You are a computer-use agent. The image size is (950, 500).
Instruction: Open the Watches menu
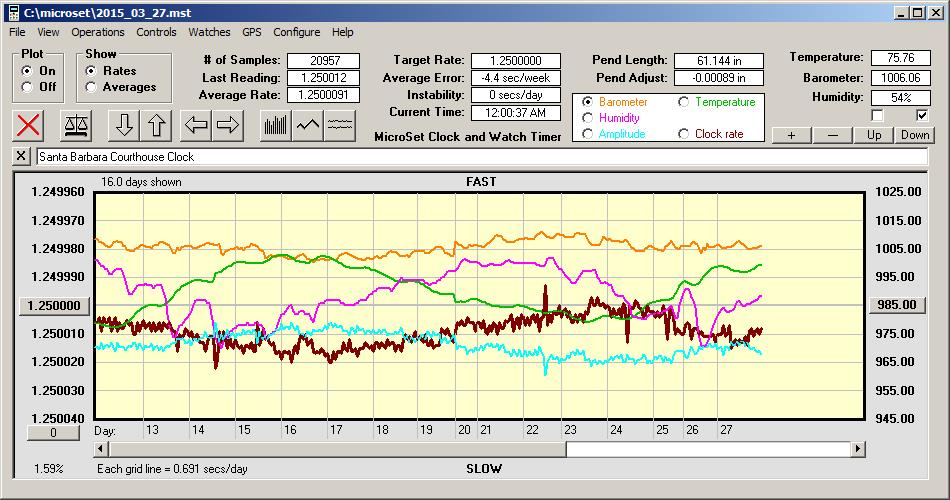pos(209,32)
